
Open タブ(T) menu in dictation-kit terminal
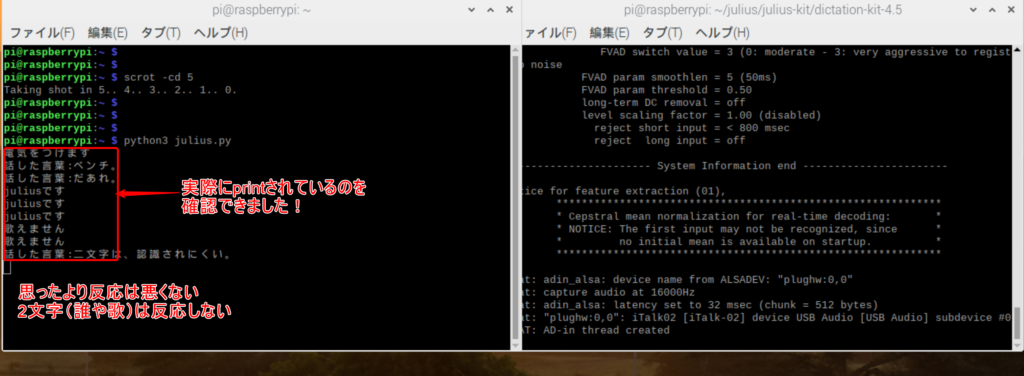pyautogui.click(x=662, y=33)
